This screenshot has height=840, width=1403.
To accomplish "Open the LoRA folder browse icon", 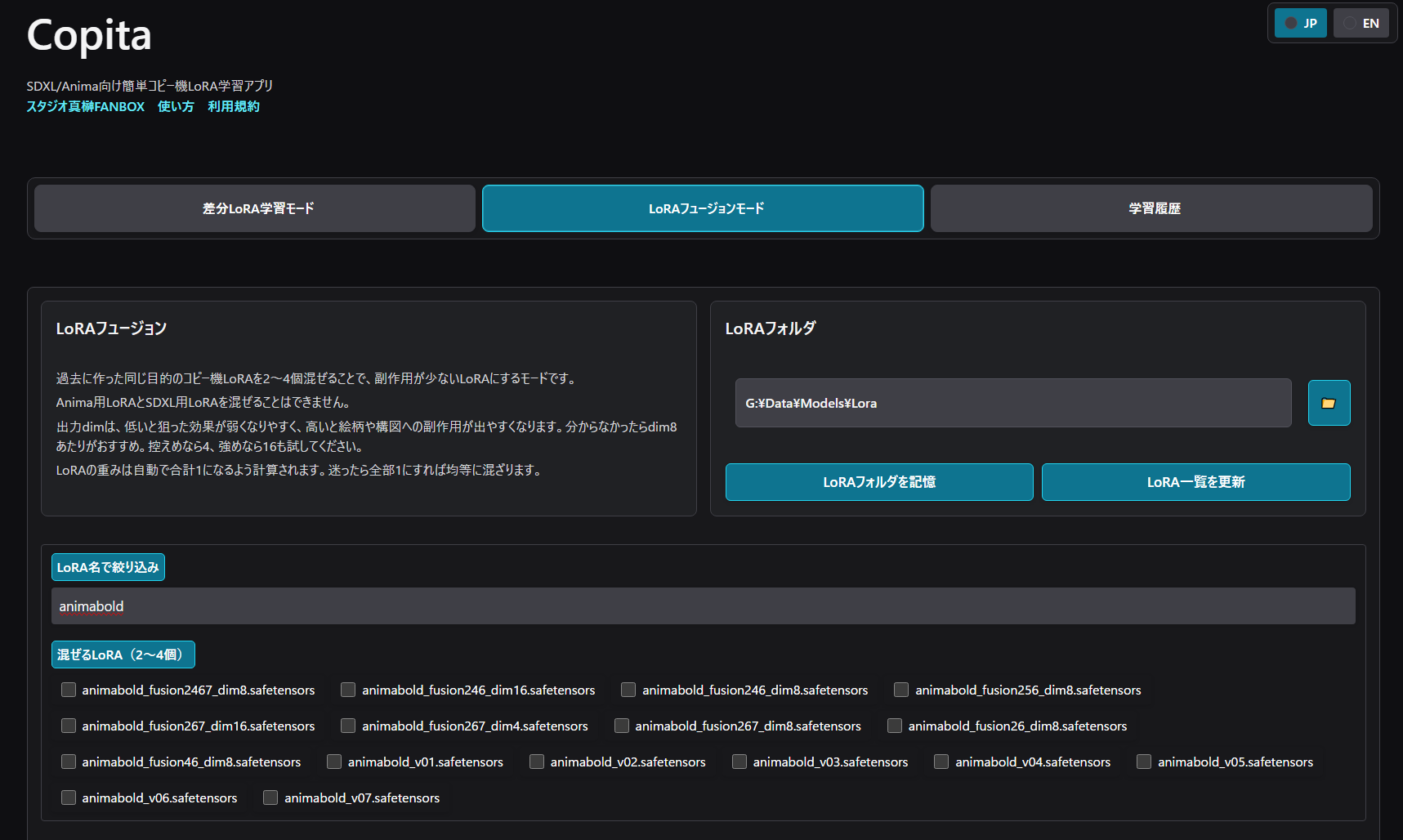I will tap(1329, 403).
